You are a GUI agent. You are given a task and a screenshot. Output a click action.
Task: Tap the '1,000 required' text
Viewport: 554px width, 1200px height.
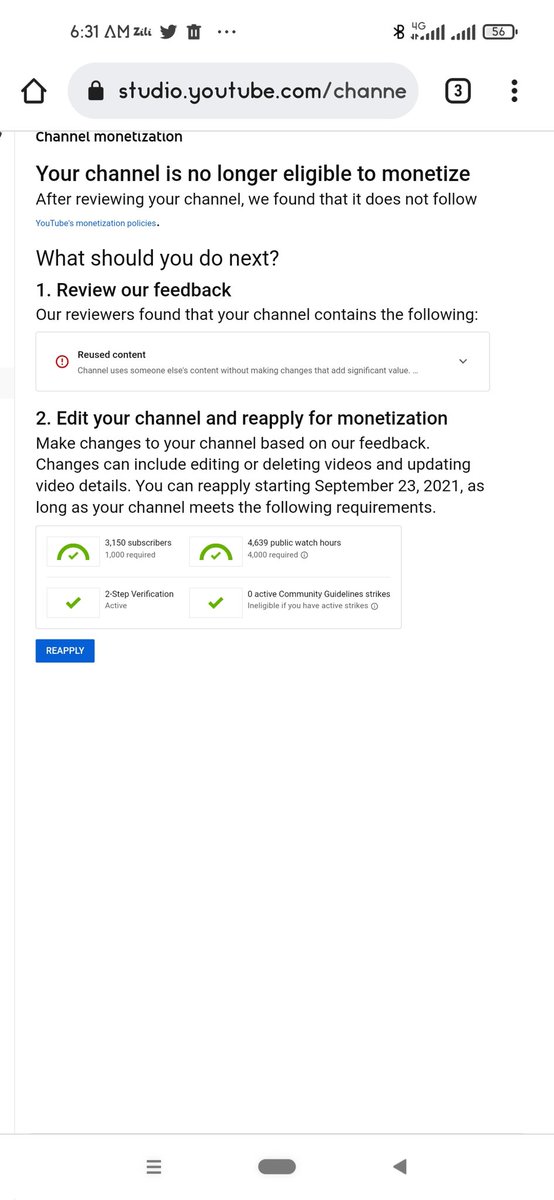[x=130, y=555]
